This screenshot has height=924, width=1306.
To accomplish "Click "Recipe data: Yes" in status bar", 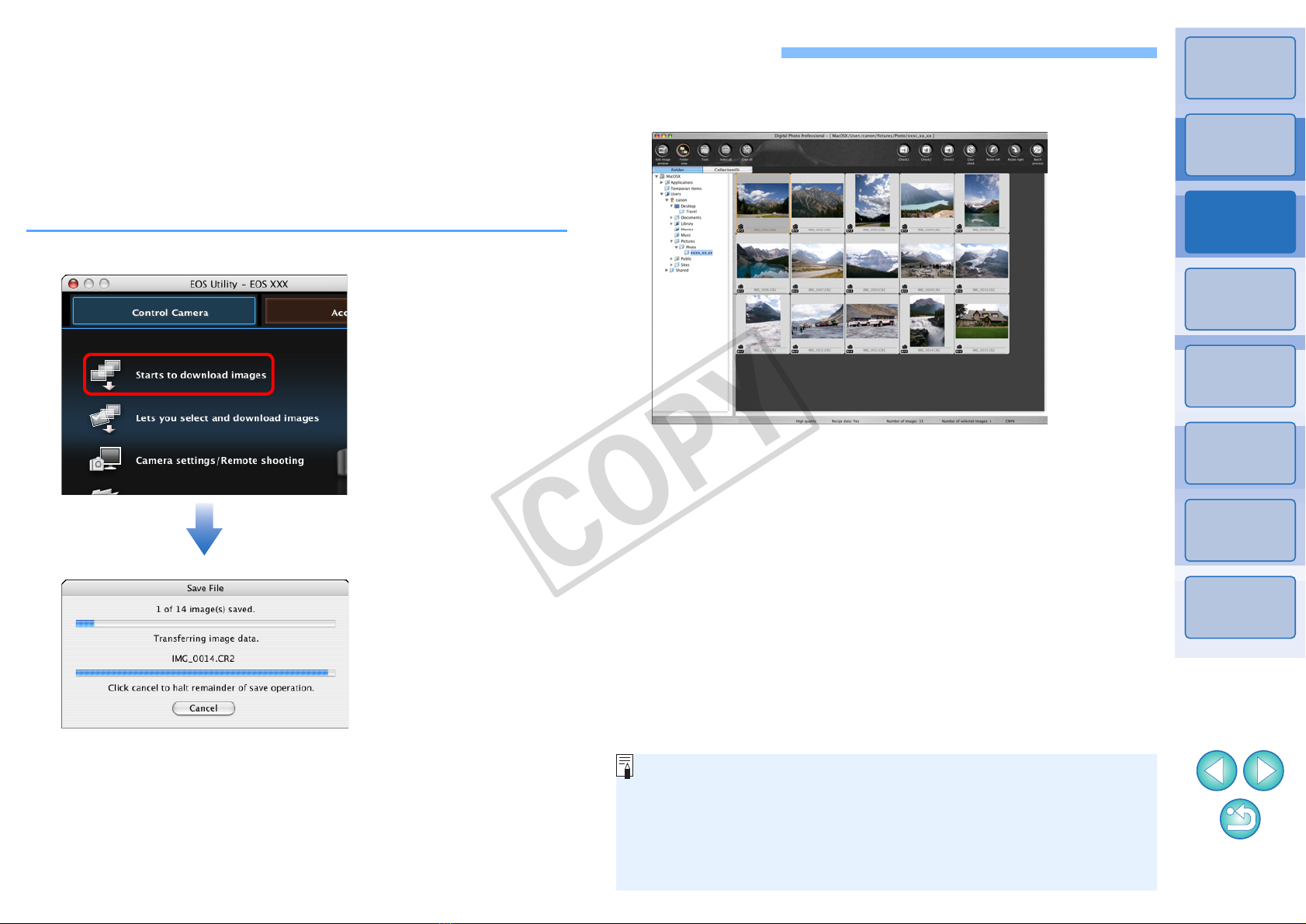I will 845,421.
